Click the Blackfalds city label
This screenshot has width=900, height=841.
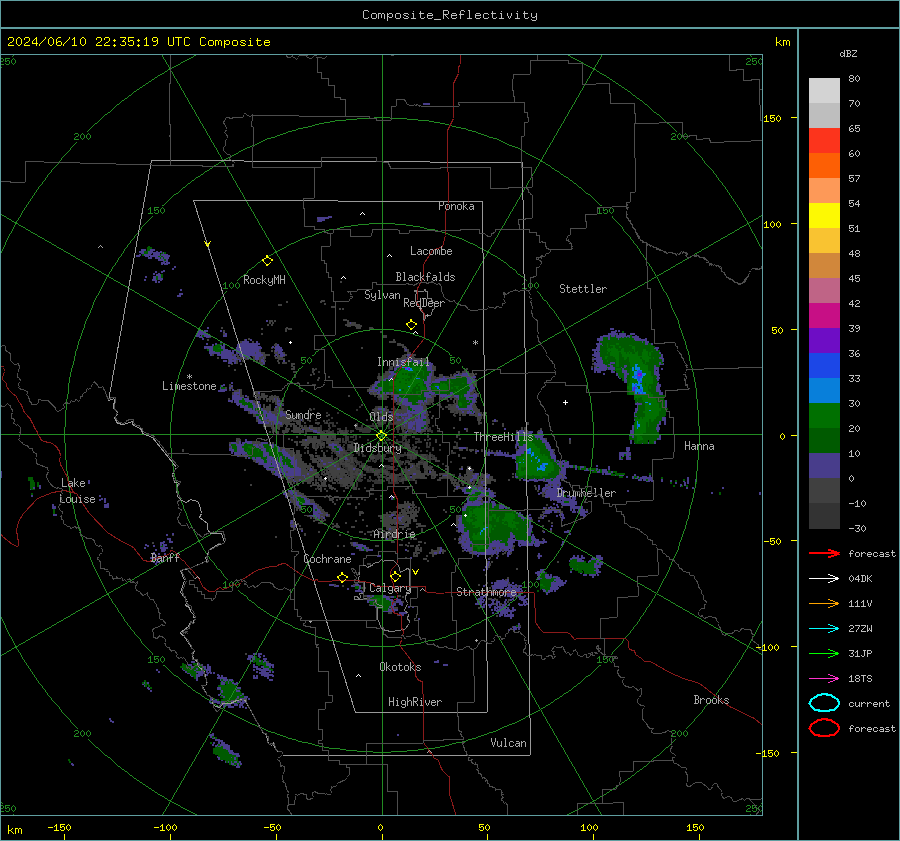coord(425,277)
